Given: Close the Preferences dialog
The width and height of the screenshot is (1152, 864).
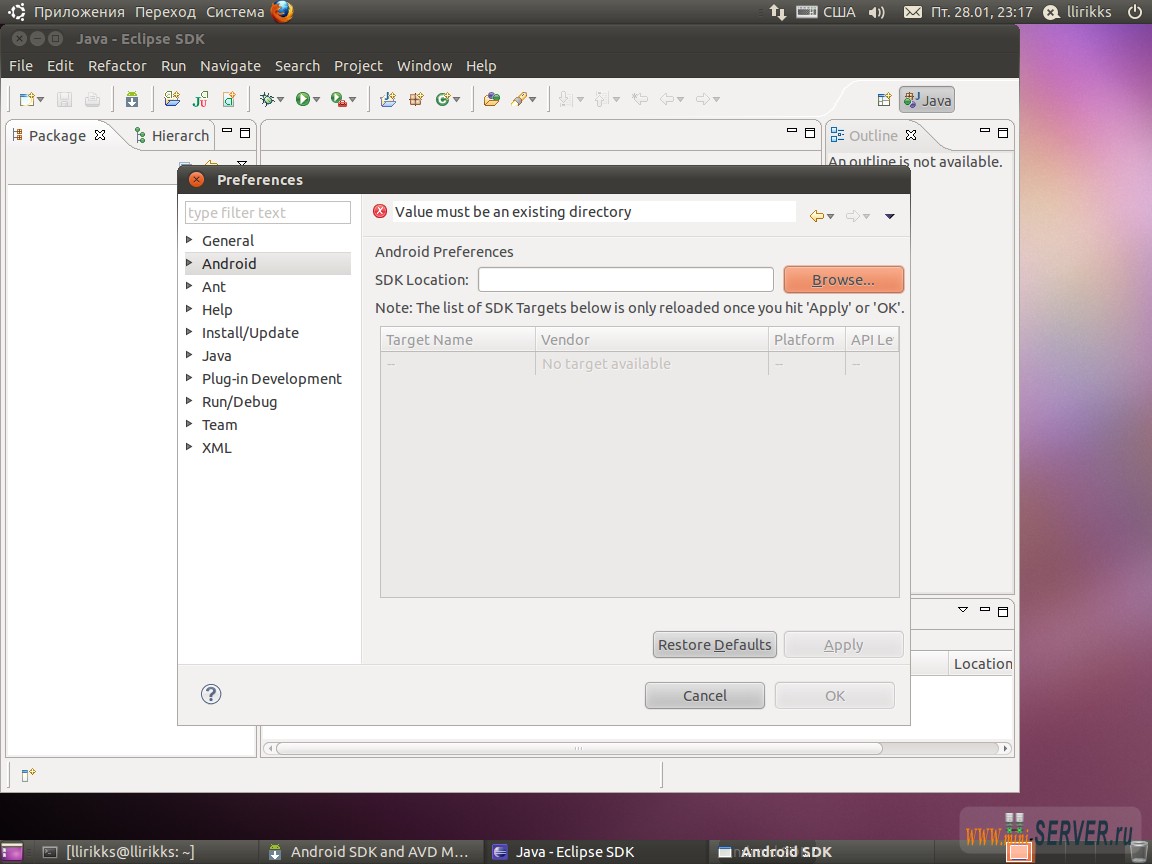Looking at the screenshot, I should [x=196, y=179].
